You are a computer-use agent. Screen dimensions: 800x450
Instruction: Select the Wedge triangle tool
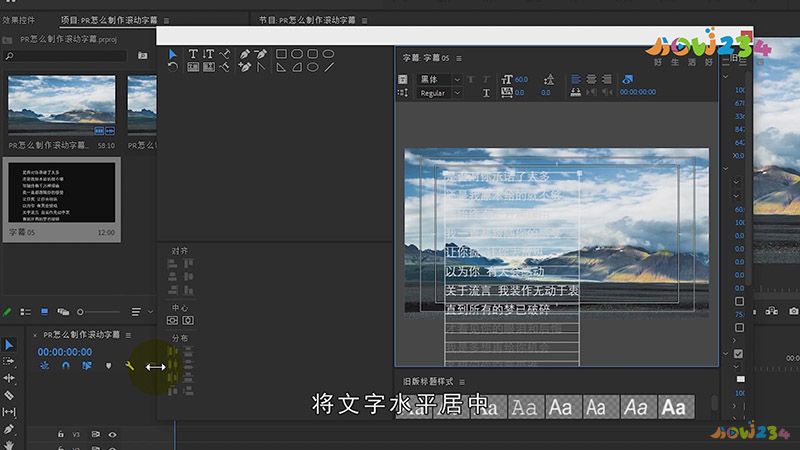coord(281,67)
